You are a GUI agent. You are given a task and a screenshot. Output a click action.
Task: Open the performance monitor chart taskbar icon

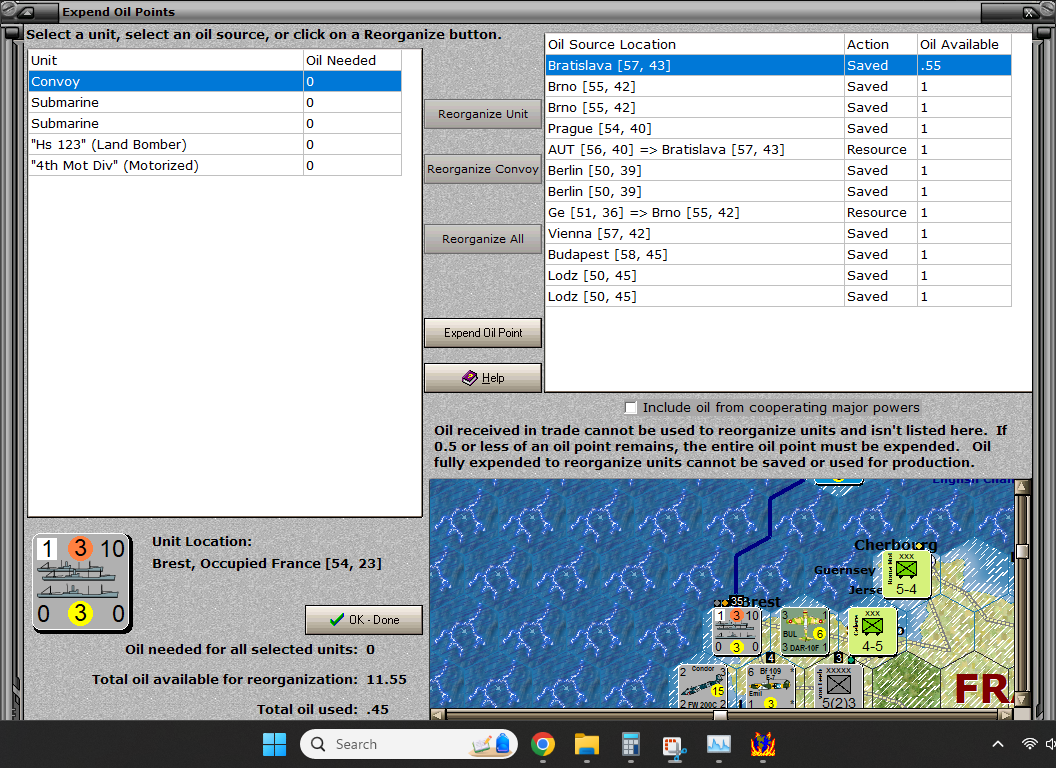[x=719, y=744]
